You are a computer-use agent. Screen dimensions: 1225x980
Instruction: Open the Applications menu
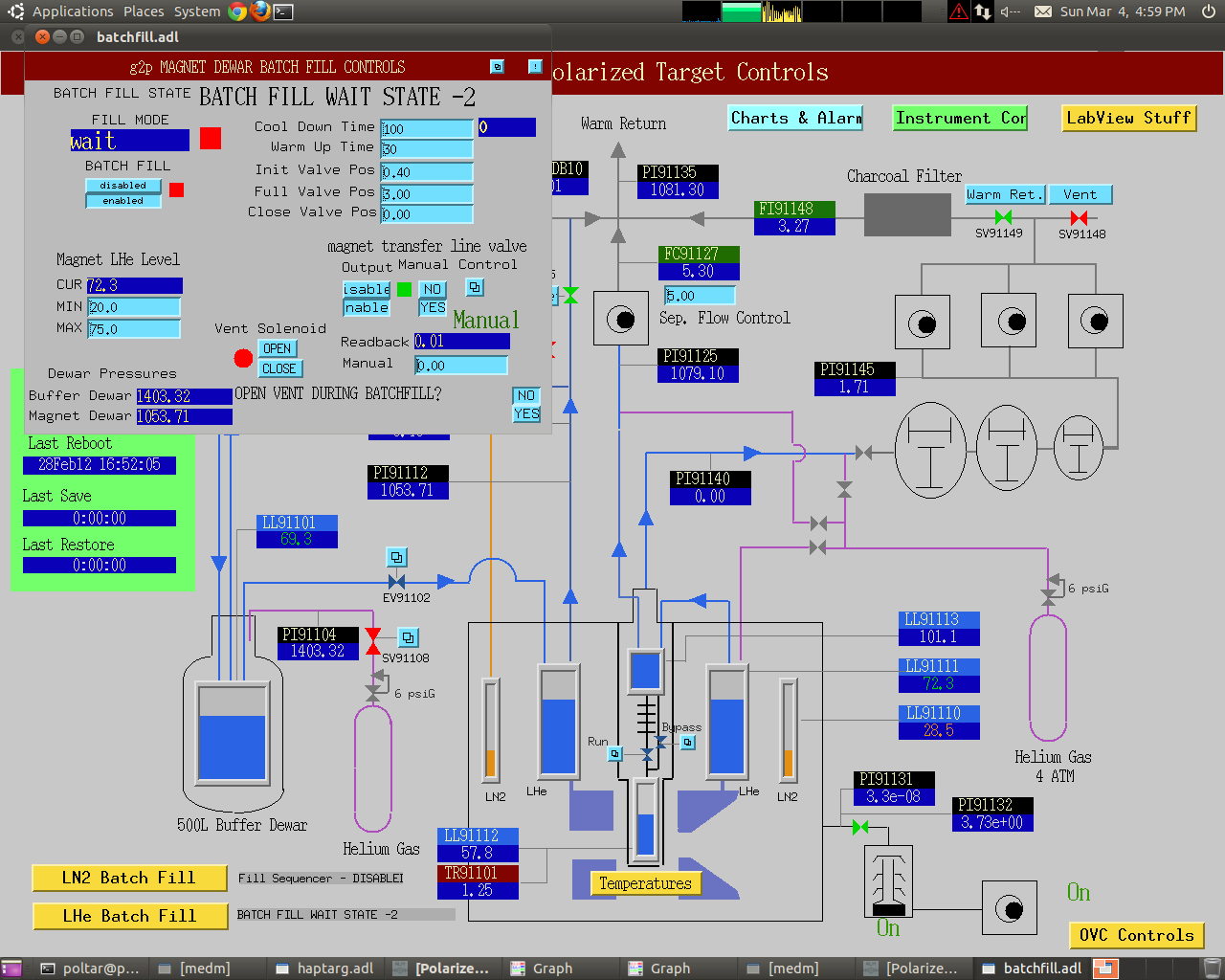click(73, 11)
